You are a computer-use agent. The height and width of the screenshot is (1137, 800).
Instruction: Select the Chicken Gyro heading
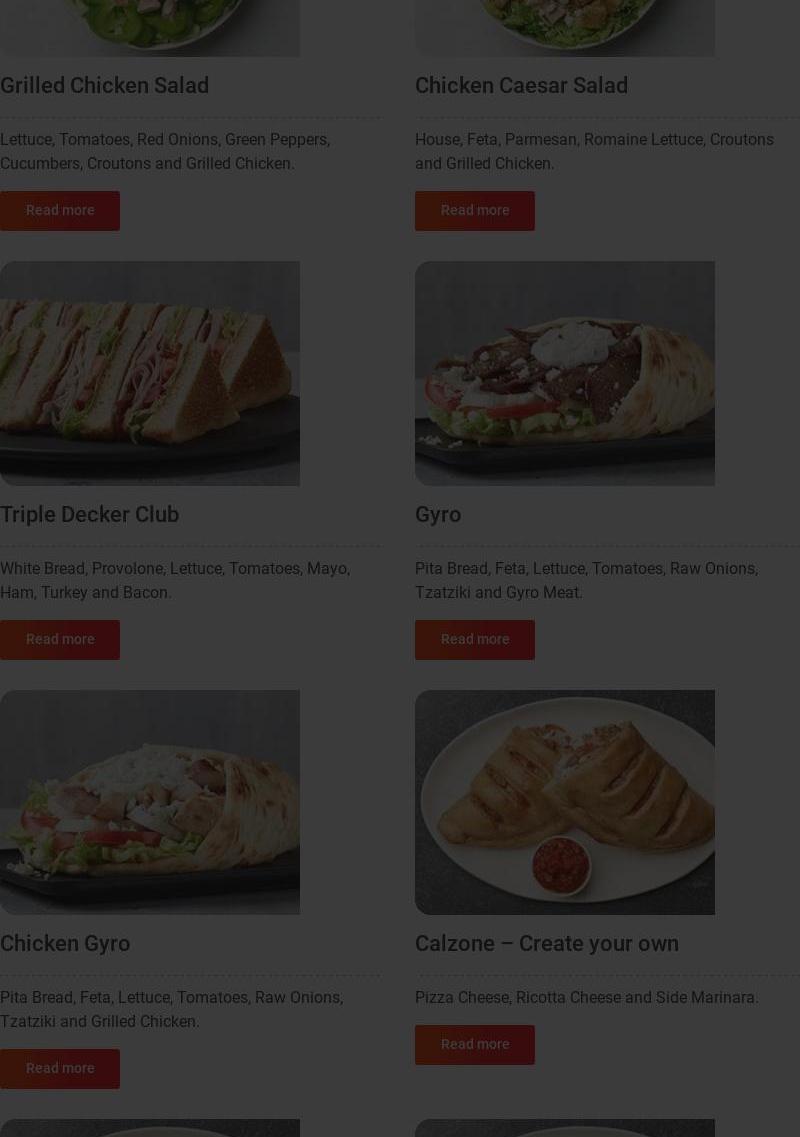(65, 943)
